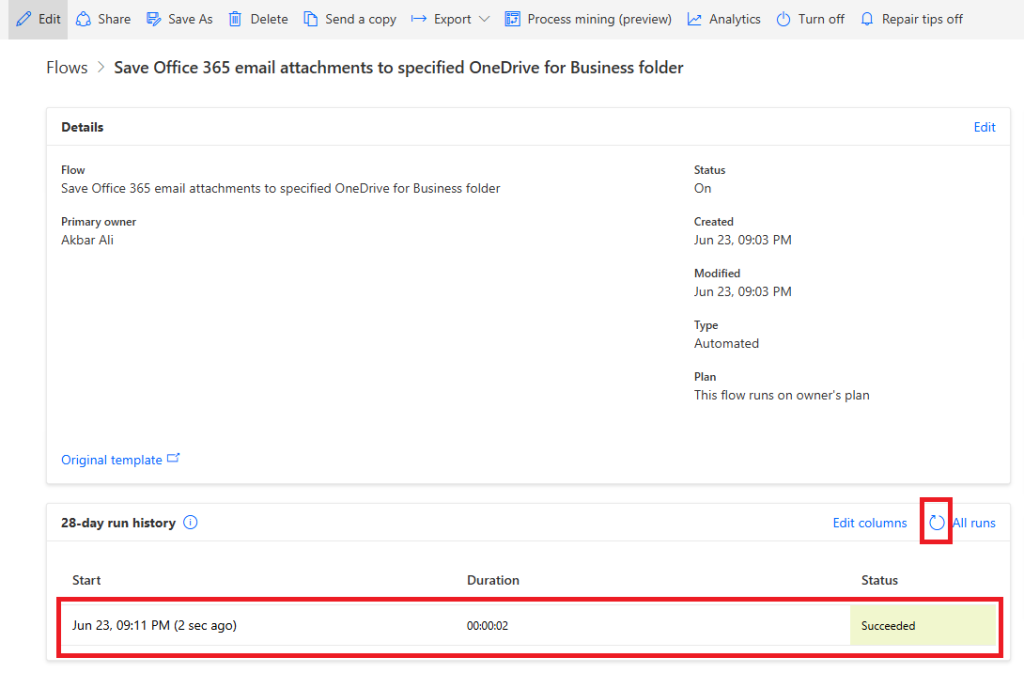Viewport: 1024px width, 689px height.
Task: Open info tooltip beside 28-day run history
Action: click(x=190, y=522)
